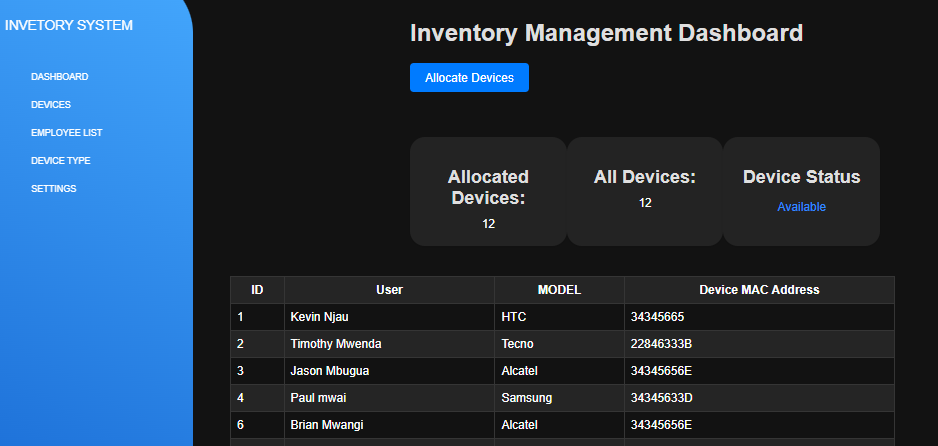Click the Device Status card heading
The width and height of the screenshot is (938, 446).
pyautogui.click(x=801, y=176)
